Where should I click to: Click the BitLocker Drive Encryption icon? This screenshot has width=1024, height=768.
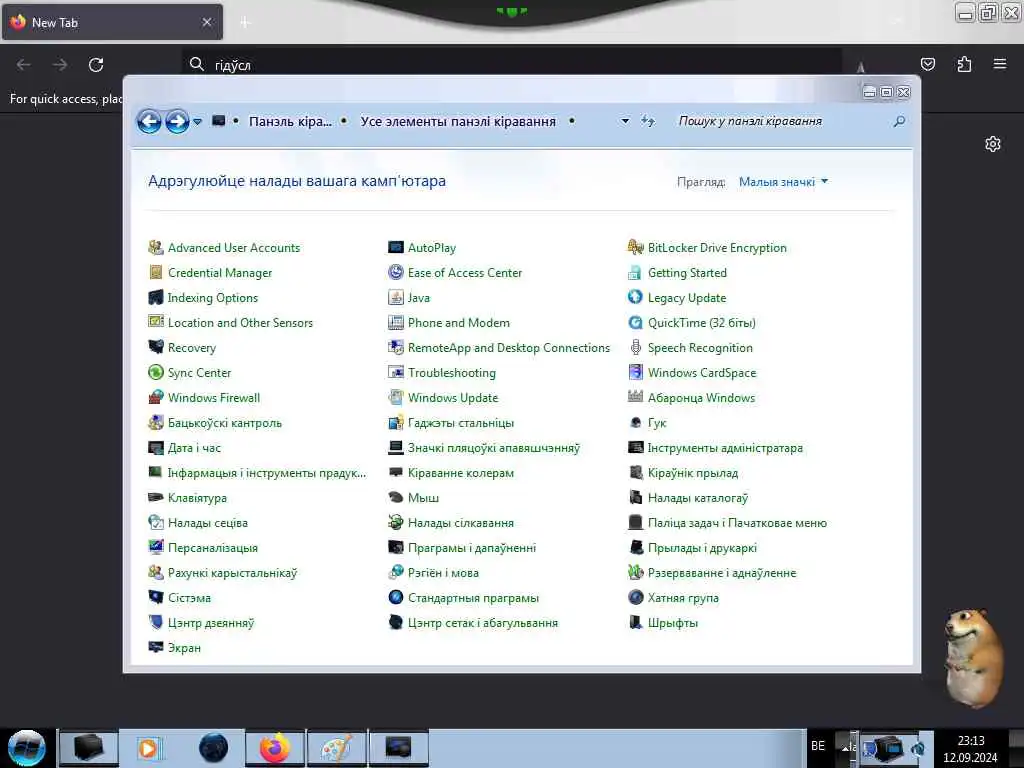[635, 248]
